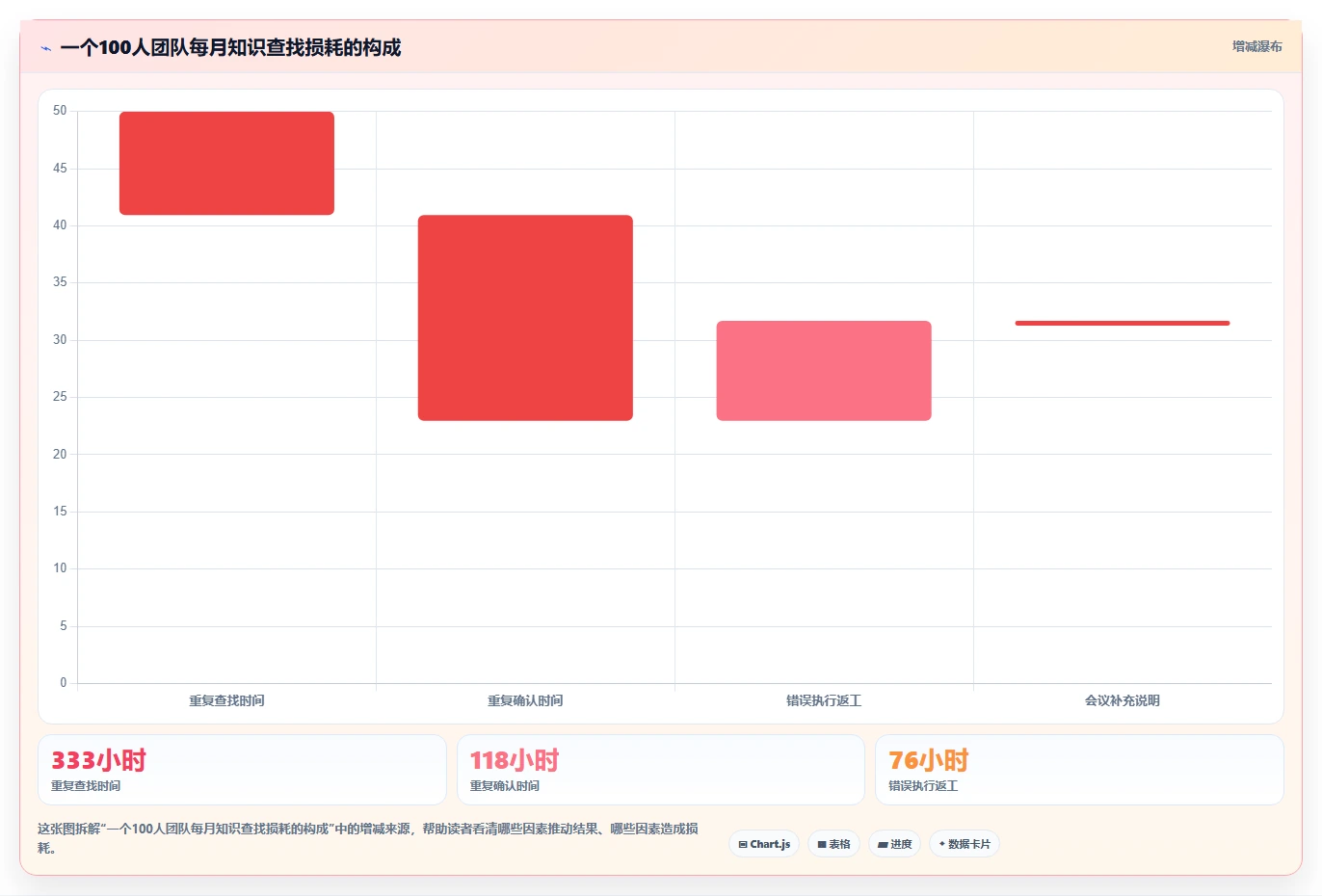
Task: Click the 重复确认时间 waterfall bar
Action: 525,318
